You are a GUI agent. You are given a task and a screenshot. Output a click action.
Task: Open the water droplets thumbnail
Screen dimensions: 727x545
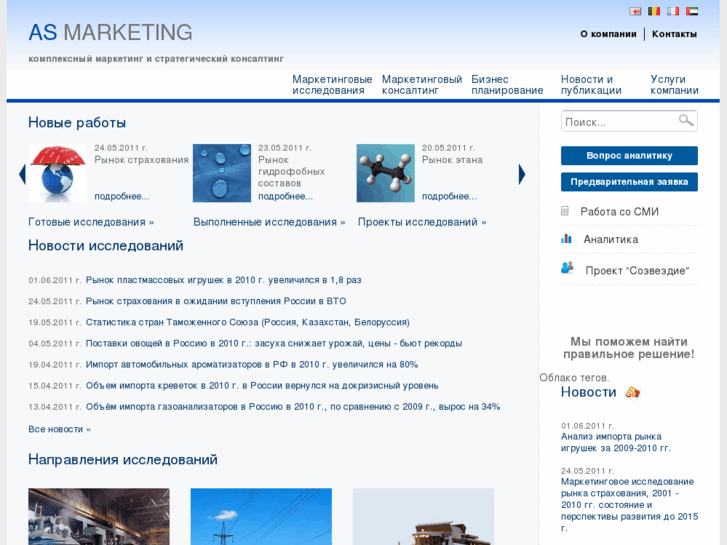222,173
